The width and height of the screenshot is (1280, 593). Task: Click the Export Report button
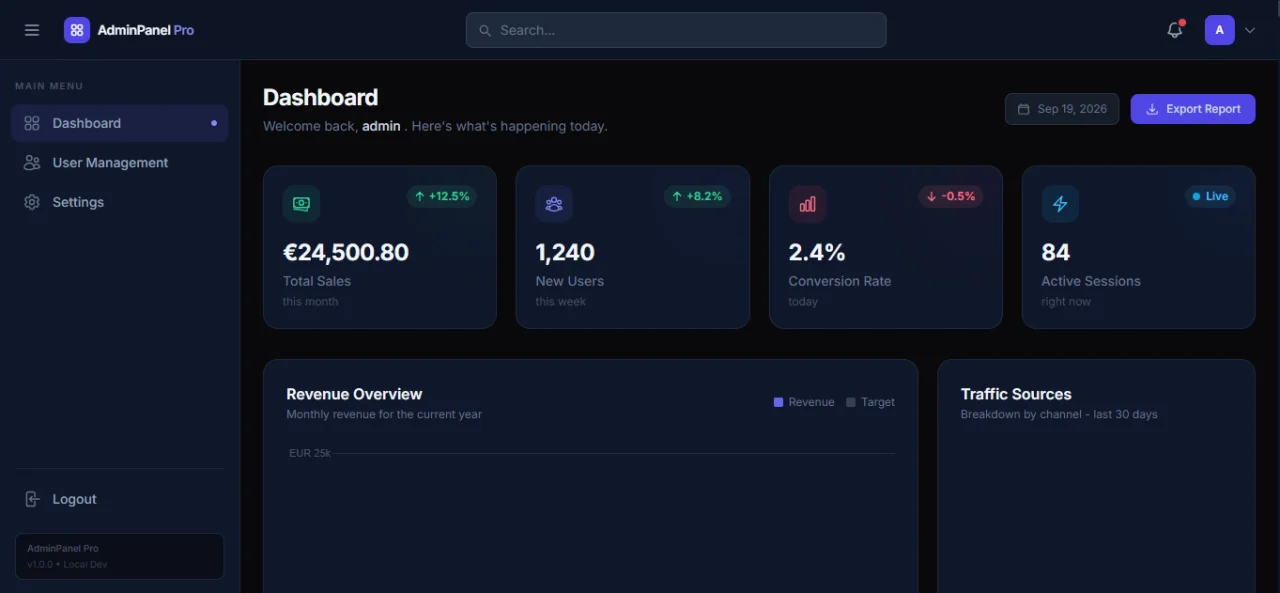(x=1193, y=109)
